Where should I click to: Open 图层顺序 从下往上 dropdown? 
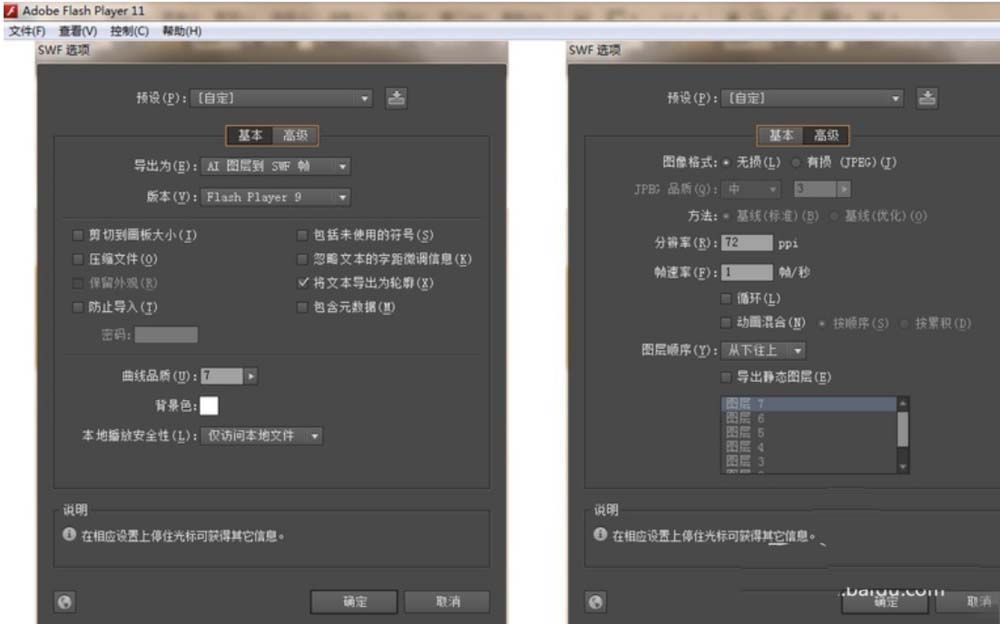tap(763, 350)
